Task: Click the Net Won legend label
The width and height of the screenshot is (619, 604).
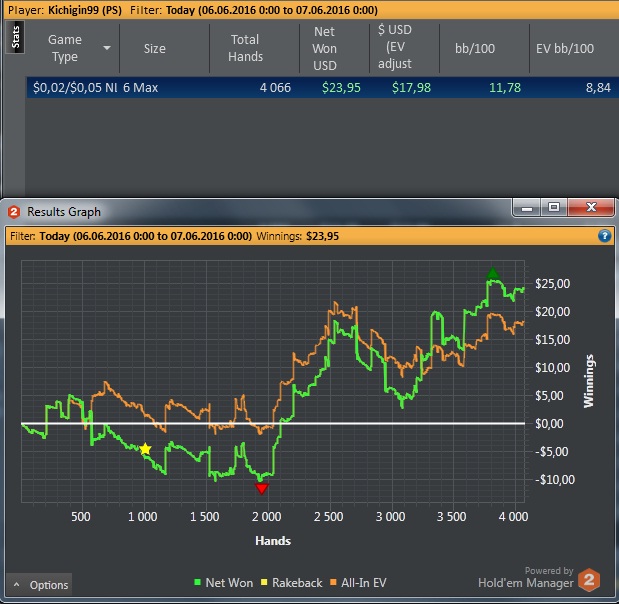Action: pos(229,583)
